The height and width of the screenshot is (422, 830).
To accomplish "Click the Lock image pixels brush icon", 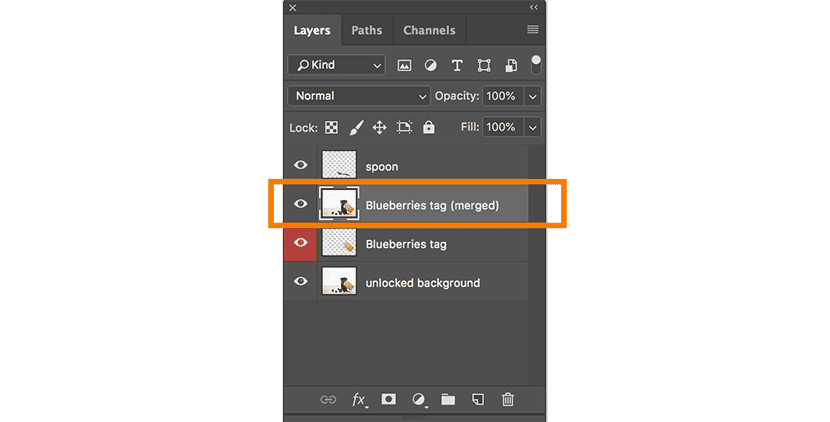I will tap(355, 128).
